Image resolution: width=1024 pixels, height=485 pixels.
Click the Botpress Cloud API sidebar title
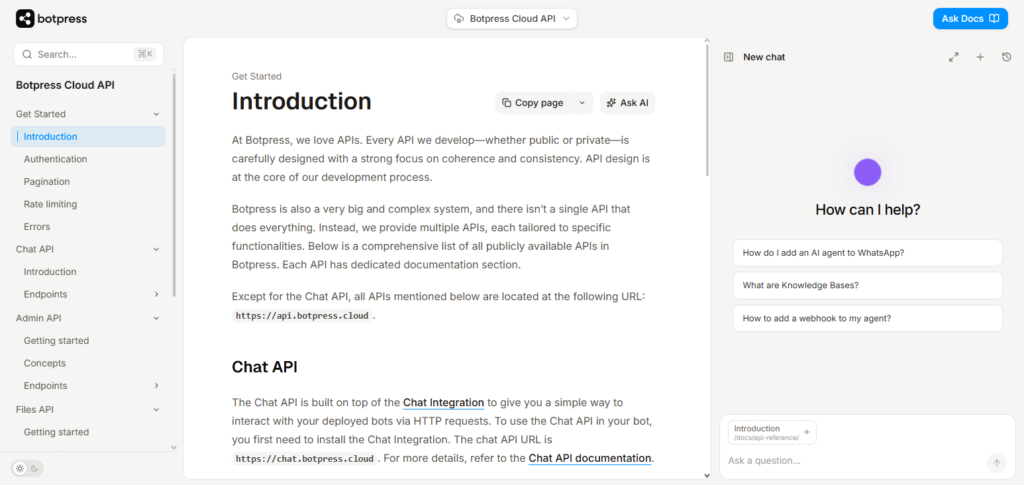65,85
